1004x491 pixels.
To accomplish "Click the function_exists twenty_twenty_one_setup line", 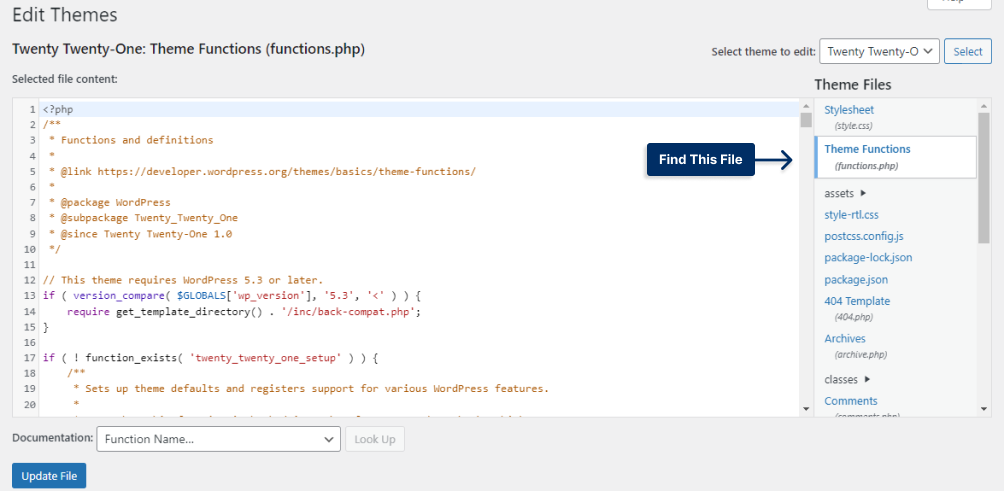I will coord(211,358).
